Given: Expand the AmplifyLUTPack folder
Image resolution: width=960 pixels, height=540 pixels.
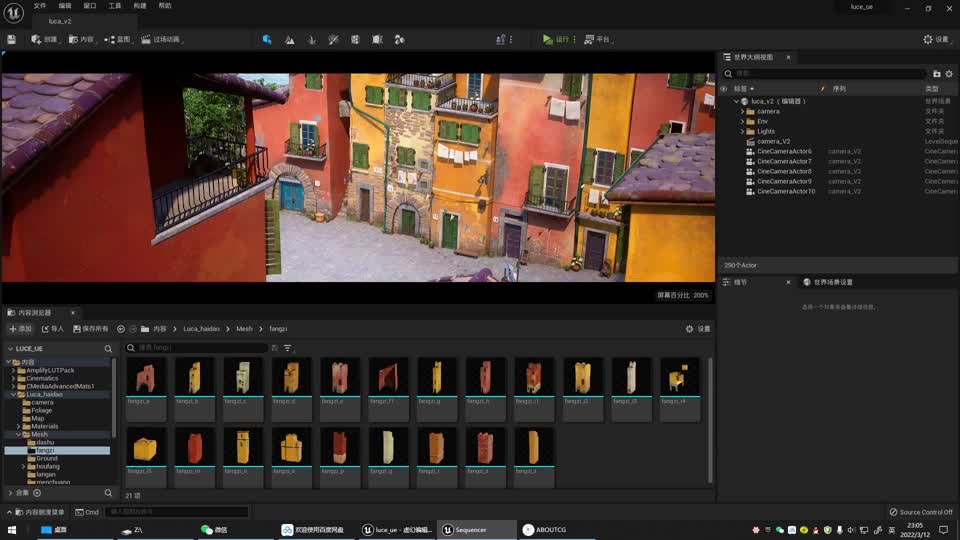Looking at the screenshot, I should pos(13,370).
